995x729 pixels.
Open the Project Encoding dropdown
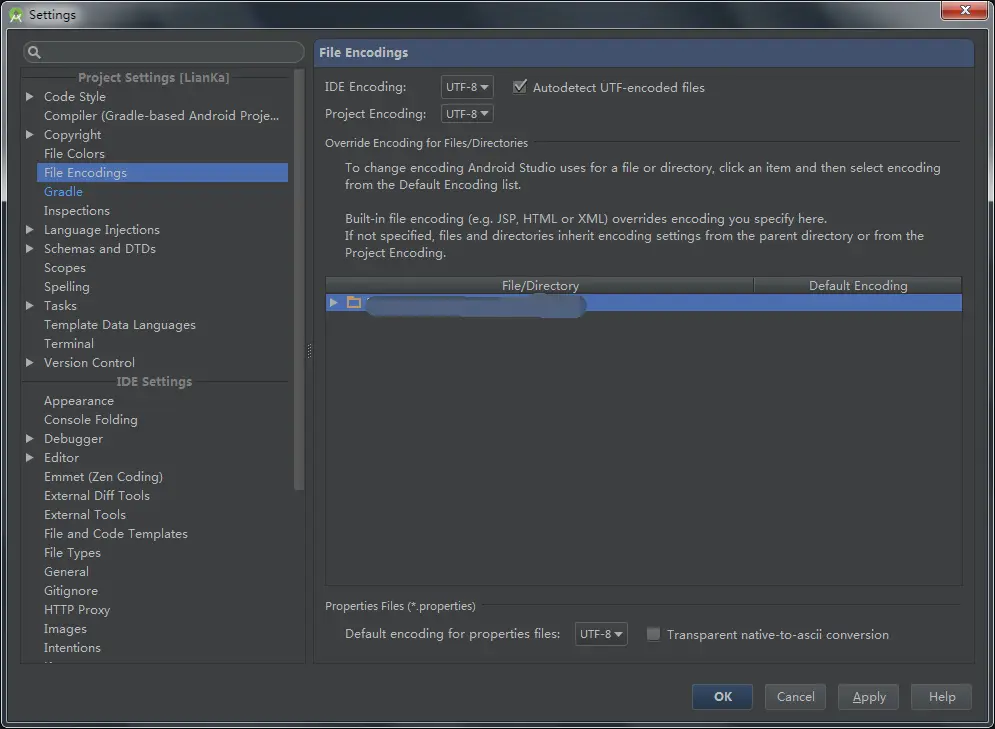467,114
